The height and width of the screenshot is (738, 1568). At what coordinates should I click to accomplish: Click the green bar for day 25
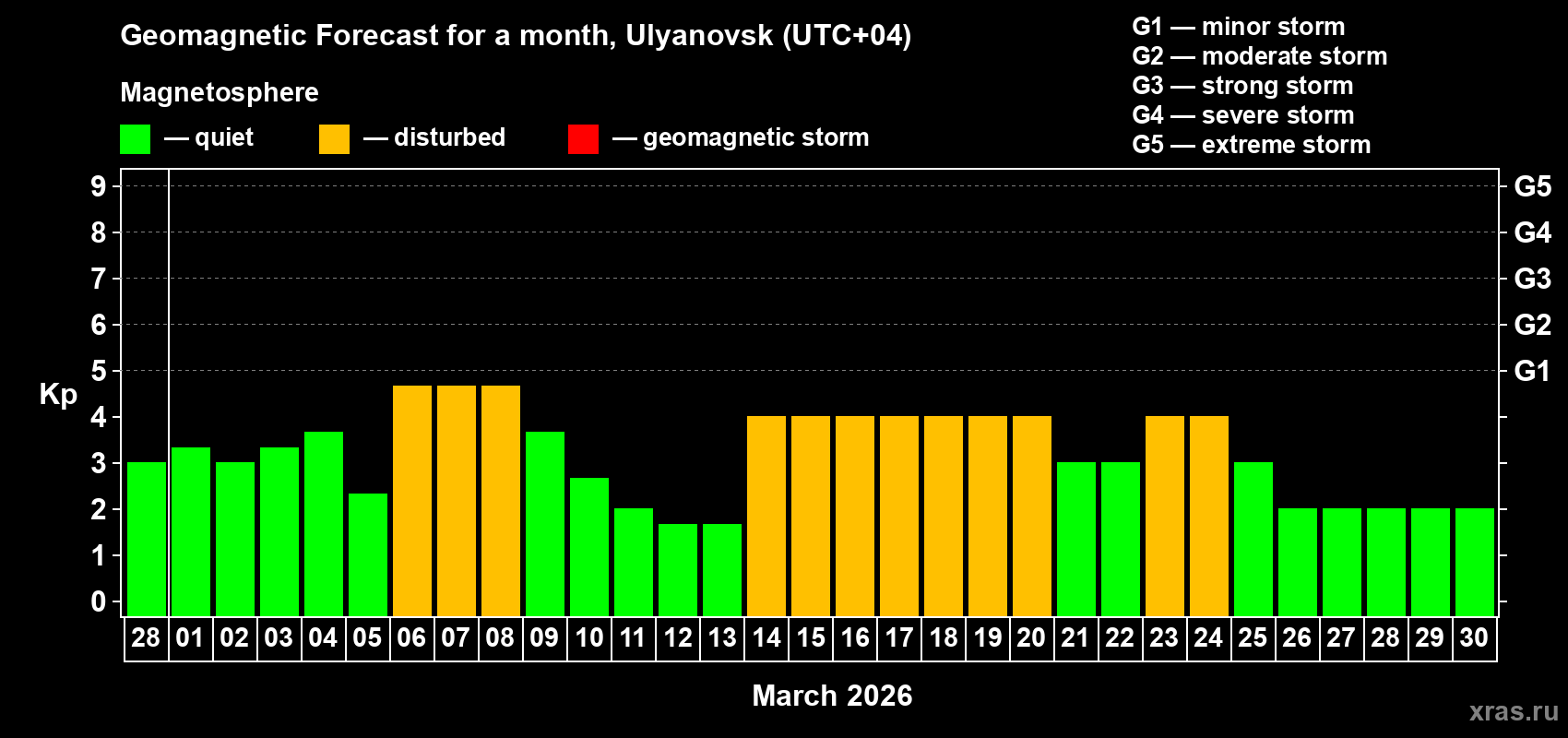pos(1253,539)
